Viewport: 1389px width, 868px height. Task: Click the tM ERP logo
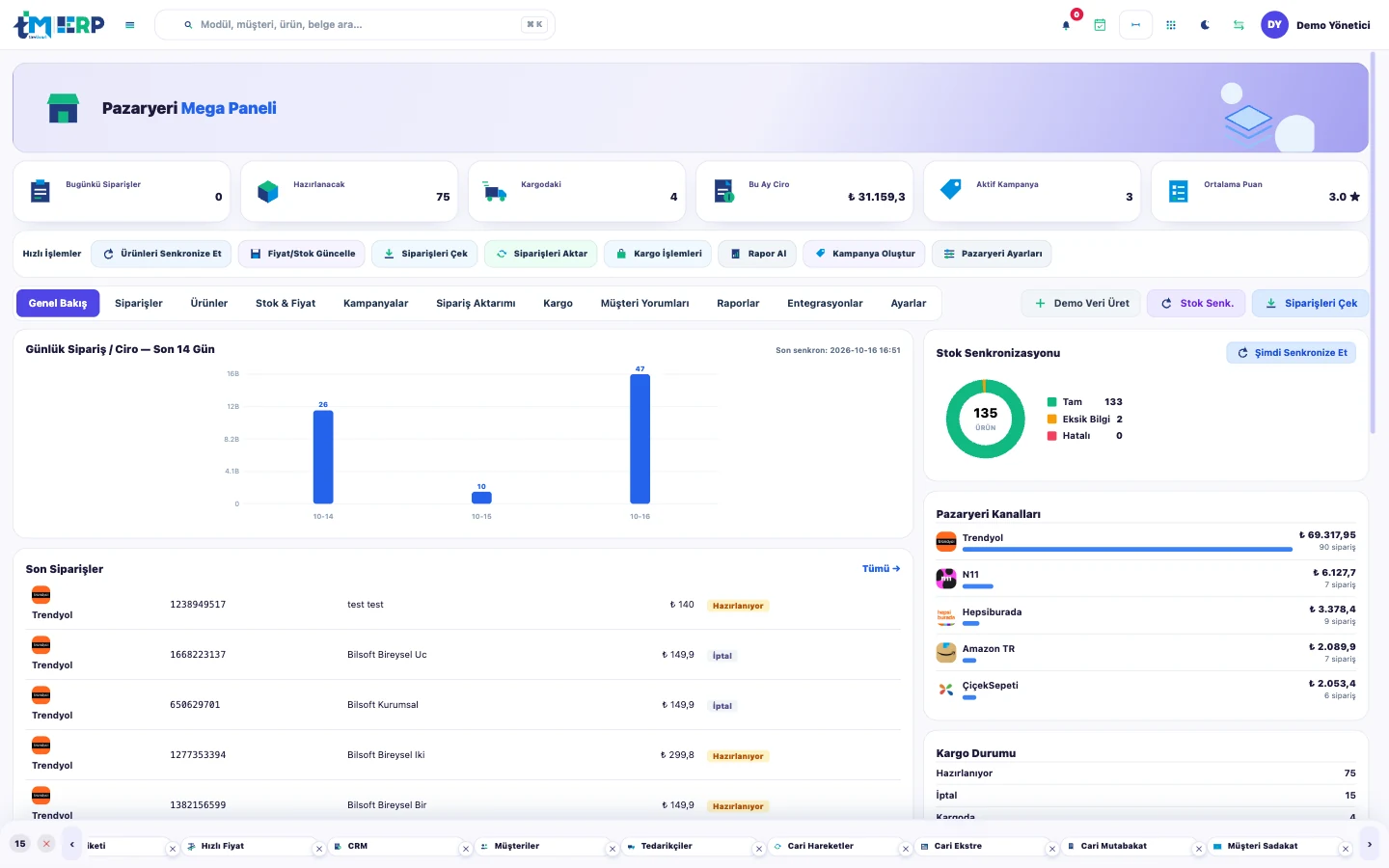(x=59, y=25)
